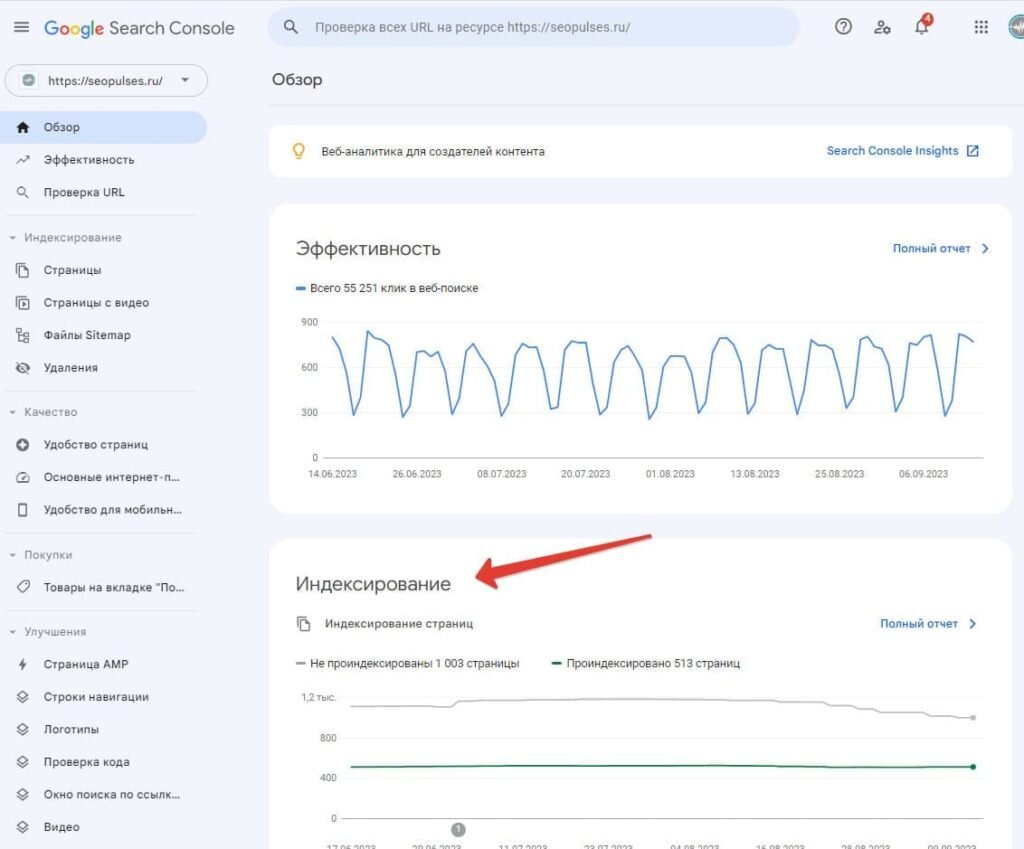Viewport: 1024px width, 849px height.
Task: Click the green endpoint of indexed pages line
Action: tap(973, 767)
